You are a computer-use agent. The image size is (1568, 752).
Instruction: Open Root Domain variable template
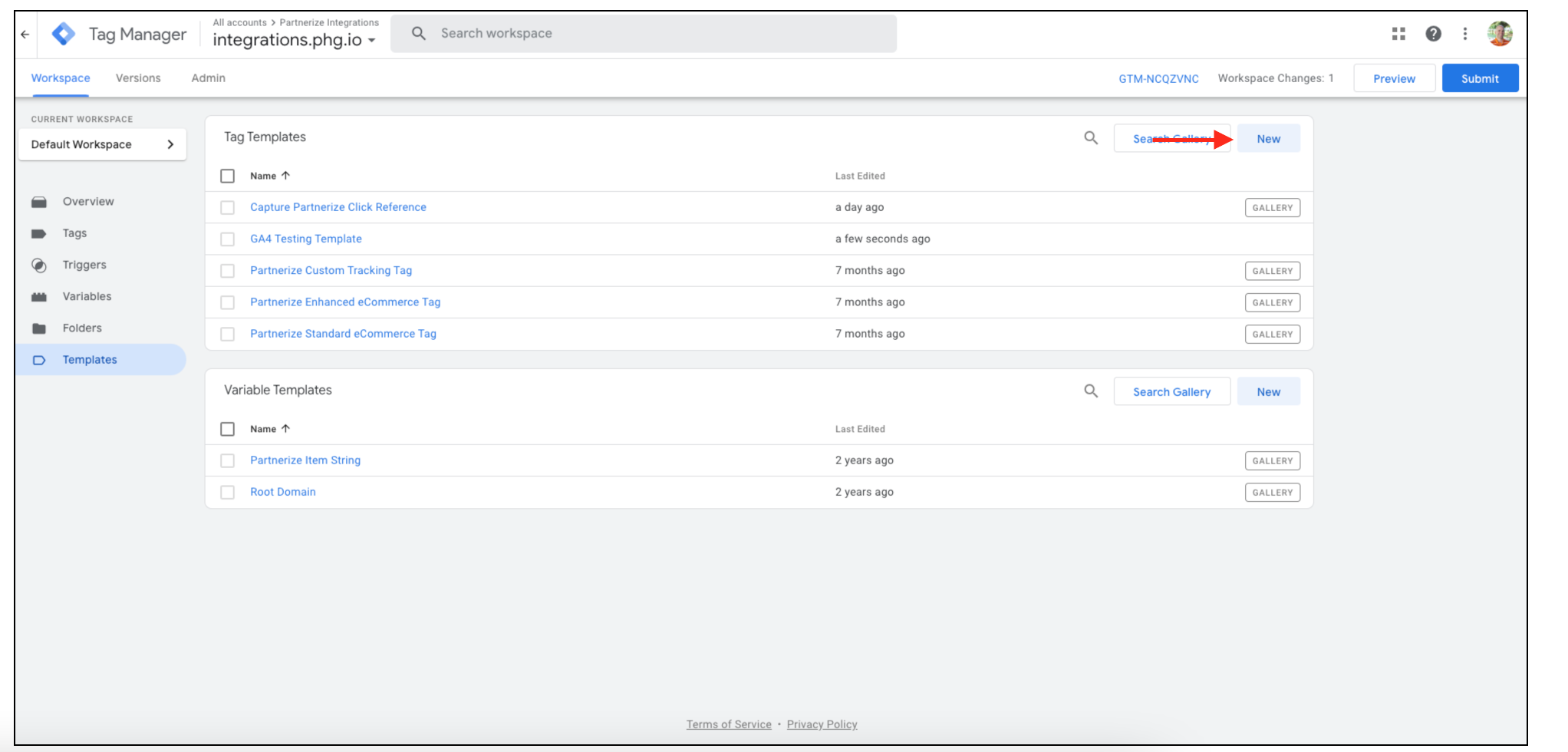click(x=283, y=492)
